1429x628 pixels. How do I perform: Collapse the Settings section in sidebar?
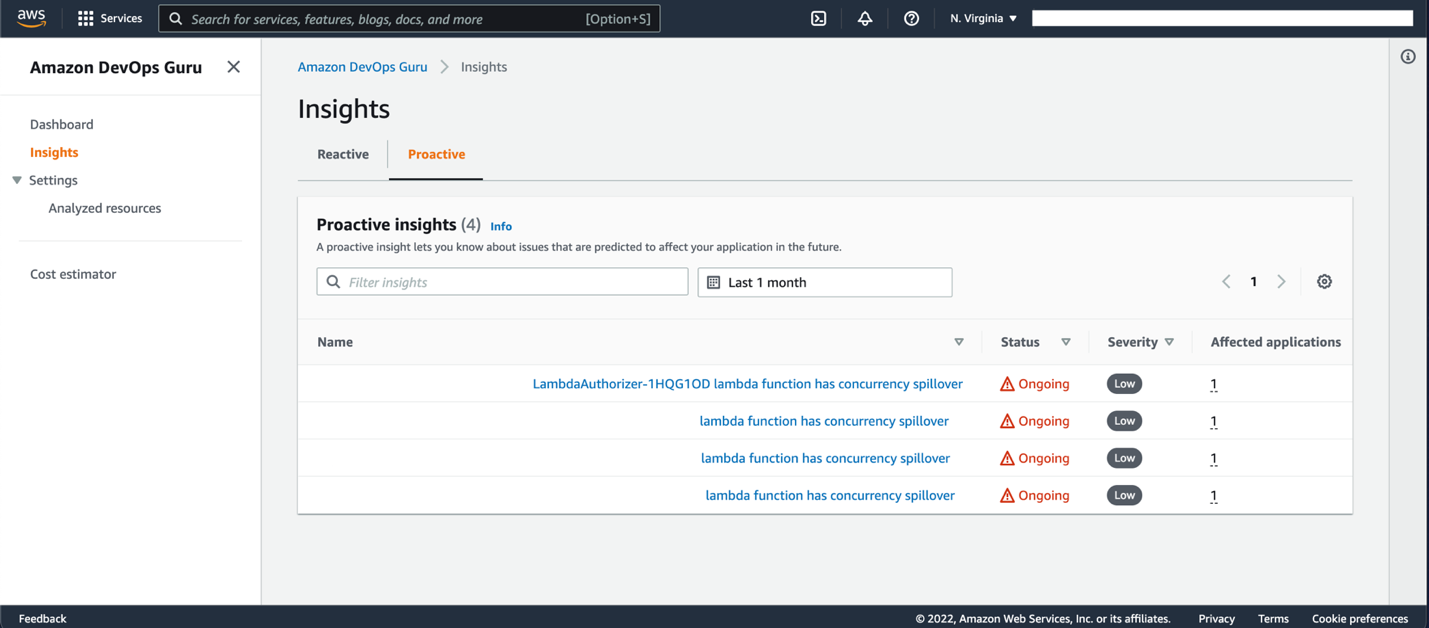point(16,180)
